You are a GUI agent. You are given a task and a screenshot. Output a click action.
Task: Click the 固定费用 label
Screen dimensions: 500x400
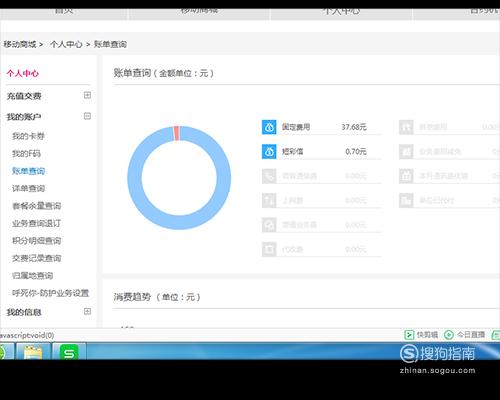coord(296,127)
